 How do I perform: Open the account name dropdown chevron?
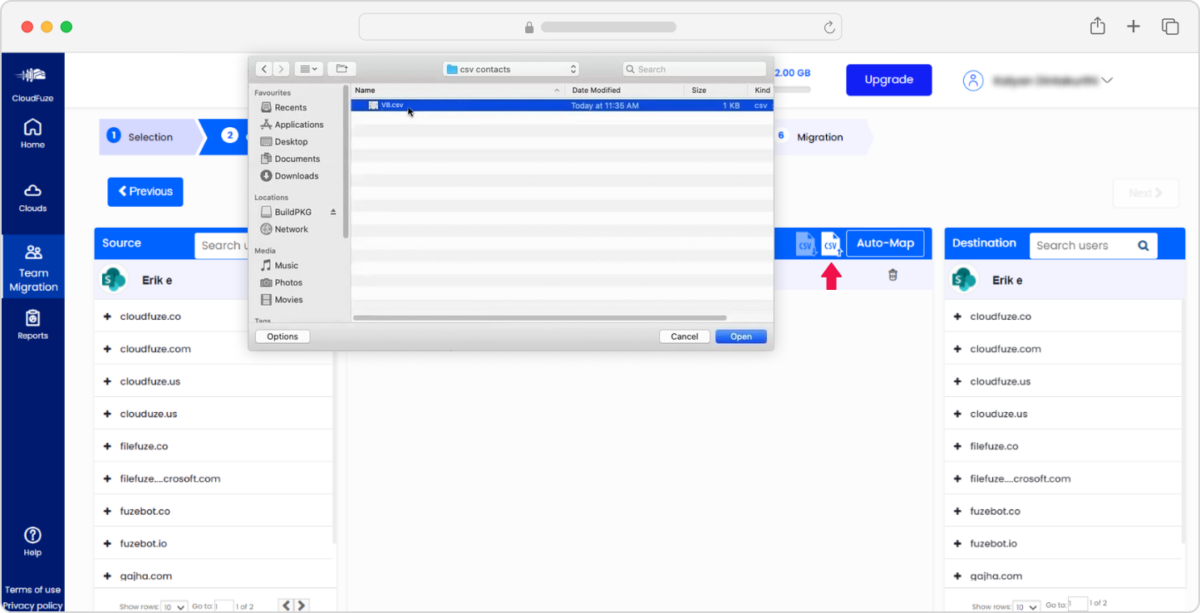[x=1106, y=80]
